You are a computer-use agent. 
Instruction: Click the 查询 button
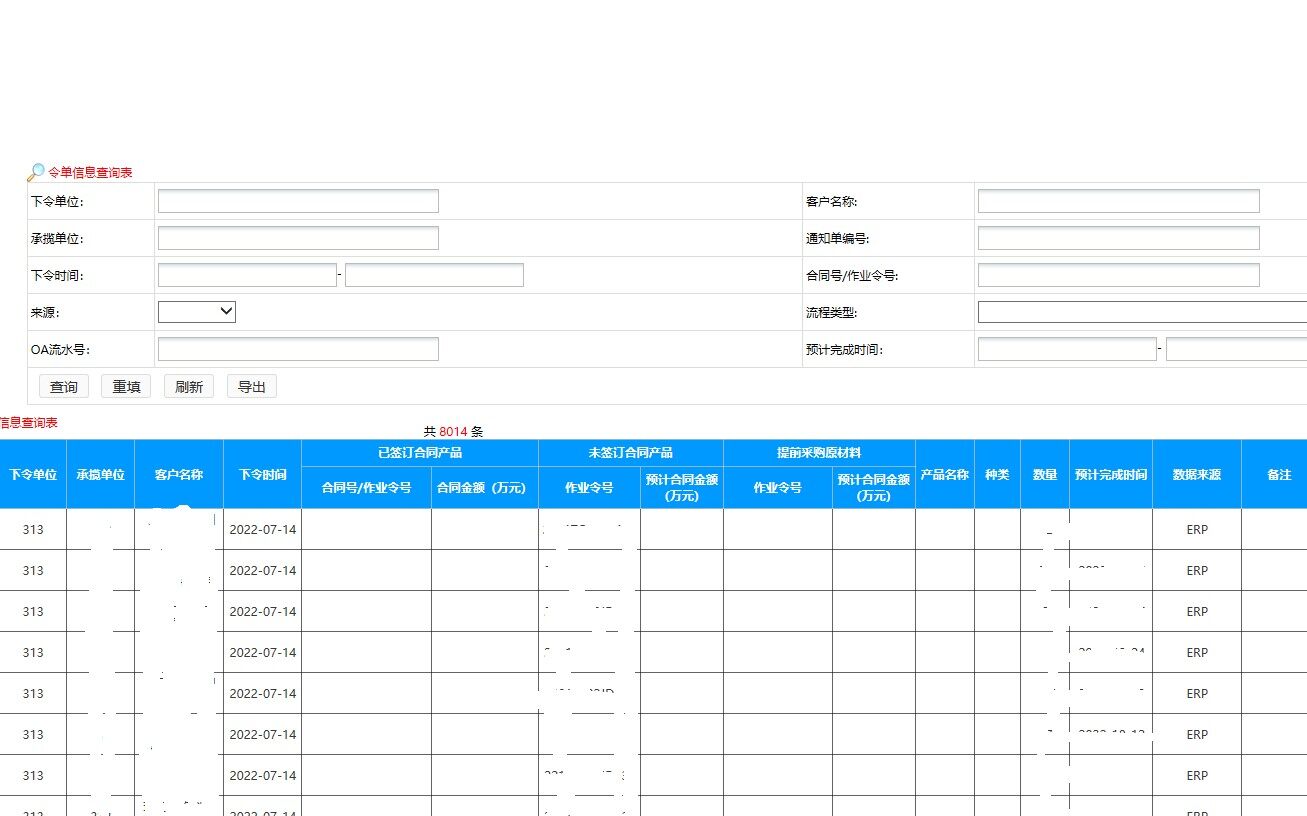(64, 387)
